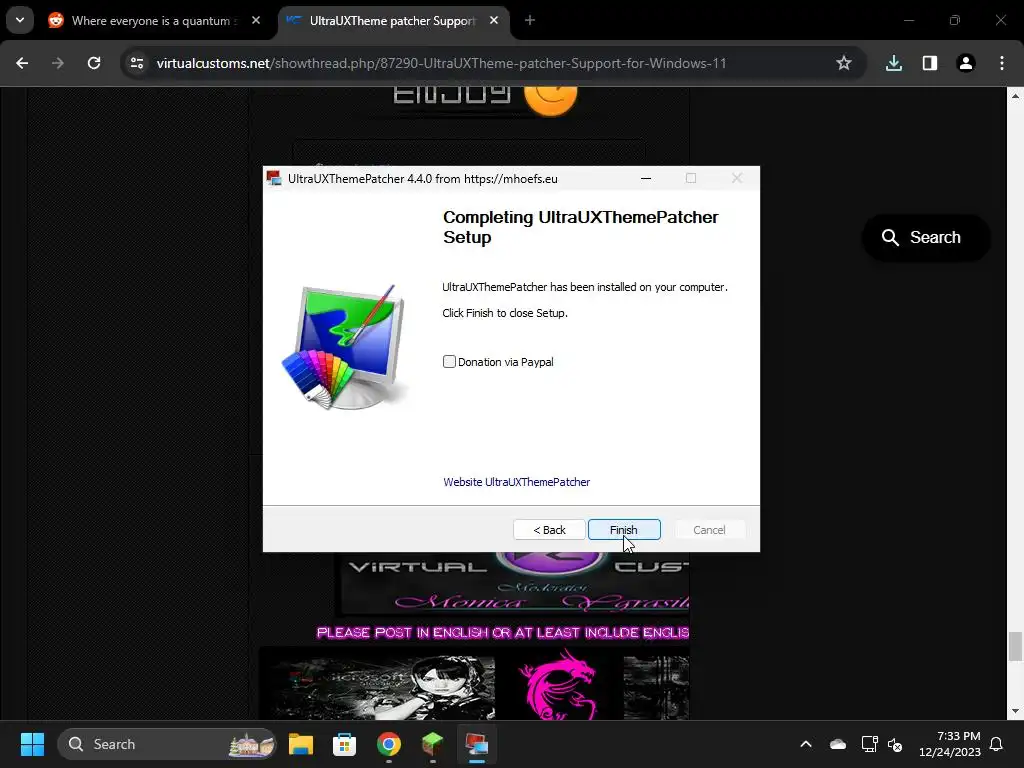The height and width of the screenshot is (768, 1024).
Task: Bookmark this page with the star icon
Action: click(x=844, y=63)
